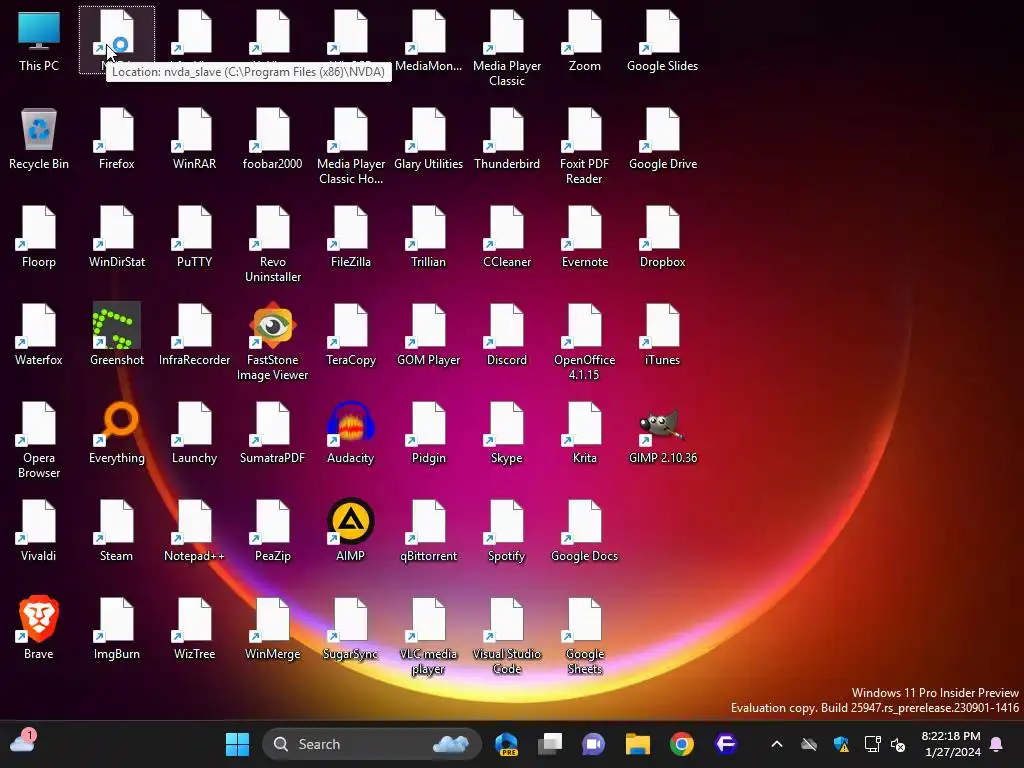Select the Thunderbird shortcut
The height and width of the screenshot is (768, 1024).
pyautogui.click(x=507, y=139)
